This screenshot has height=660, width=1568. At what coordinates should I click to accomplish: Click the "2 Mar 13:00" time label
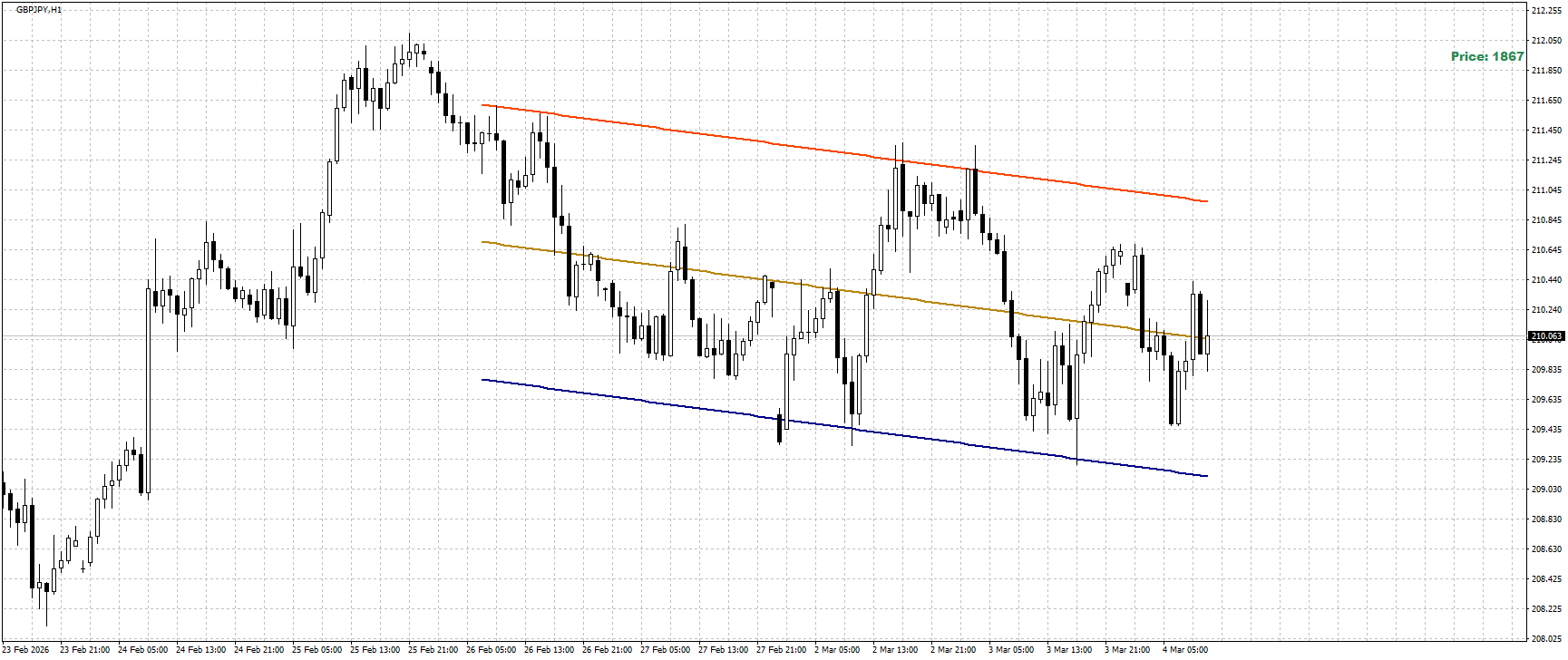coord(895,650)
